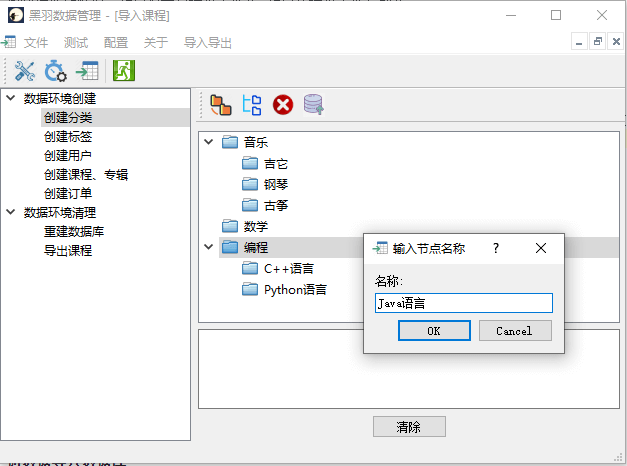Click the app logo in title bar
Viewport: 627px width, 466px height.
click(16, 15)
